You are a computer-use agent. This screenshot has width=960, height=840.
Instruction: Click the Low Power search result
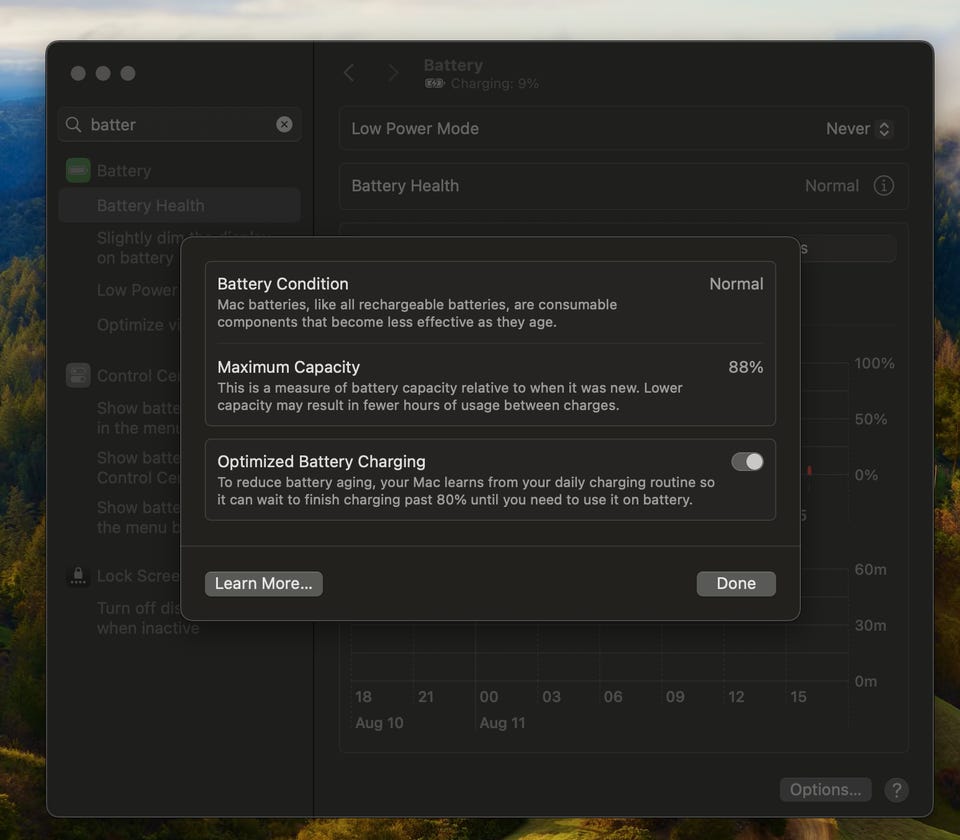138,290
